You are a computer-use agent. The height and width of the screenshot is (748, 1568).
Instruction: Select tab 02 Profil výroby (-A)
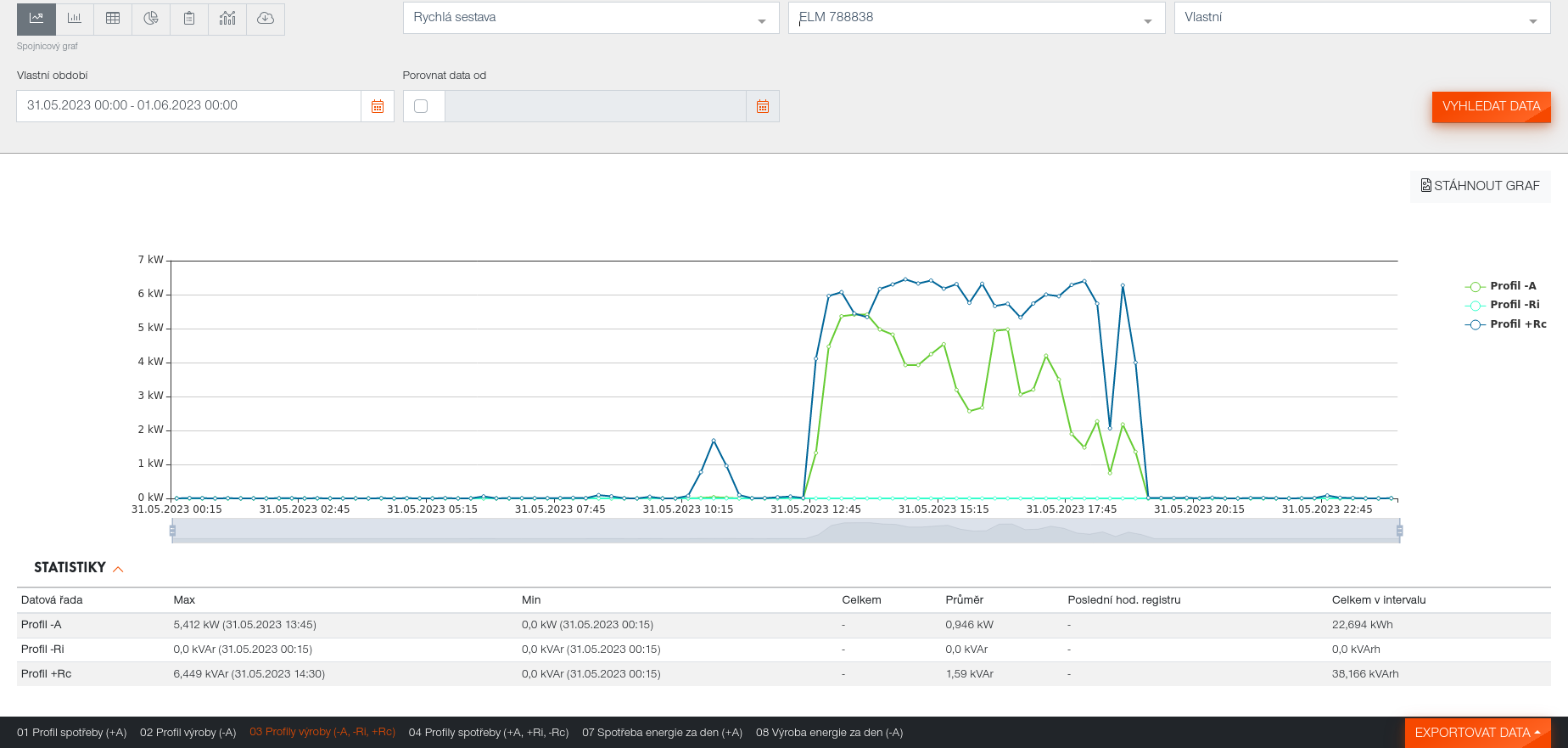(x=188, y=733)
